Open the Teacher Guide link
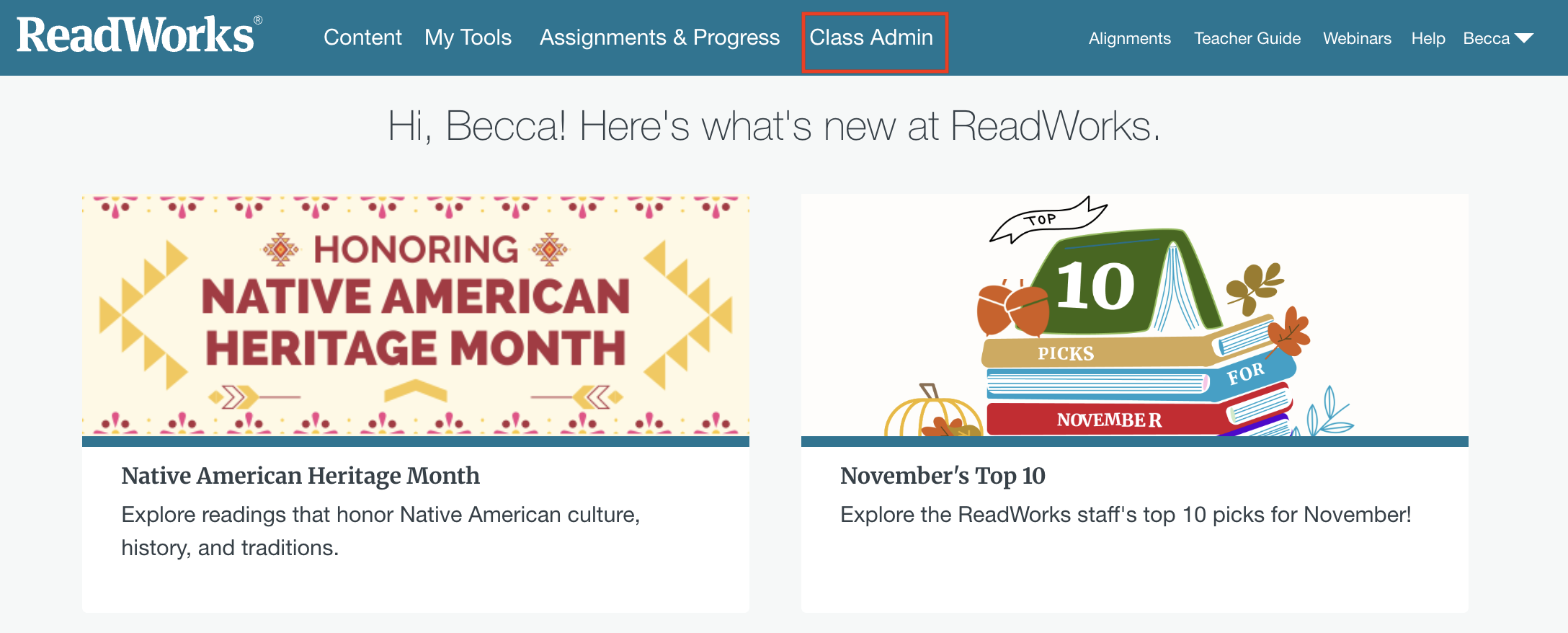The width and height of the screenshot is (1568, 633). 1247,39
